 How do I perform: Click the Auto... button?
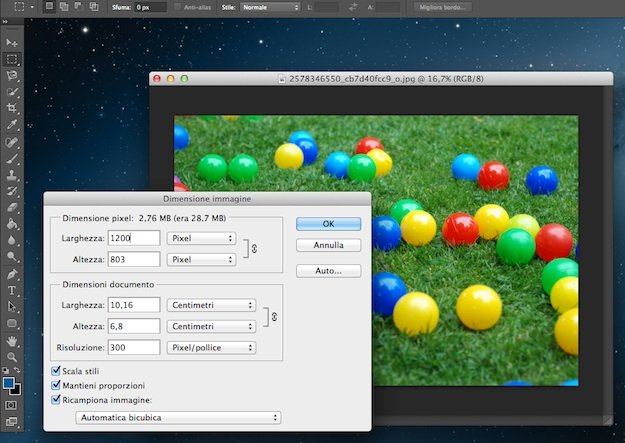328,271
